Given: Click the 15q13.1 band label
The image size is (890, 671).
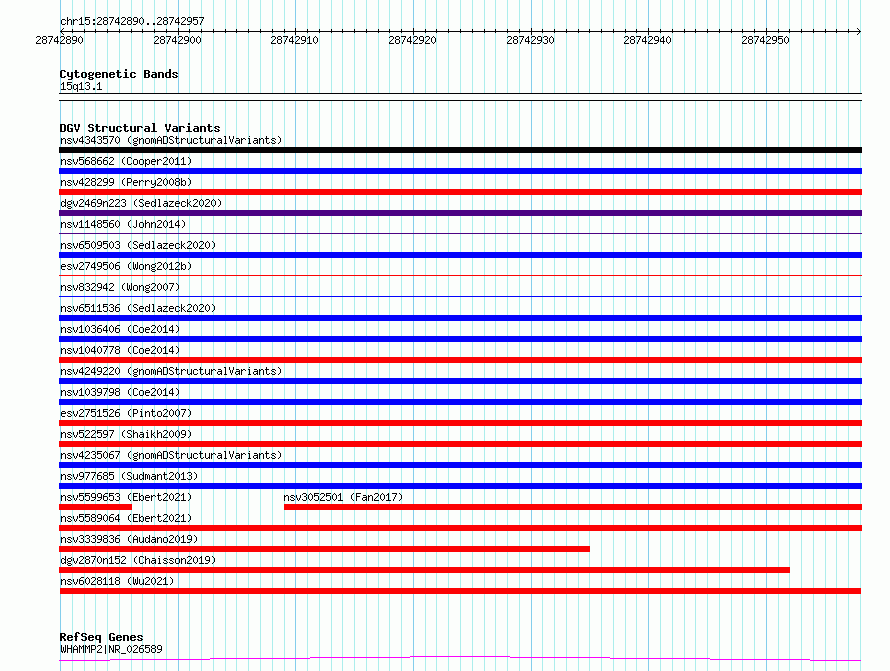Looking at the screenshot, I should (81, 86).
